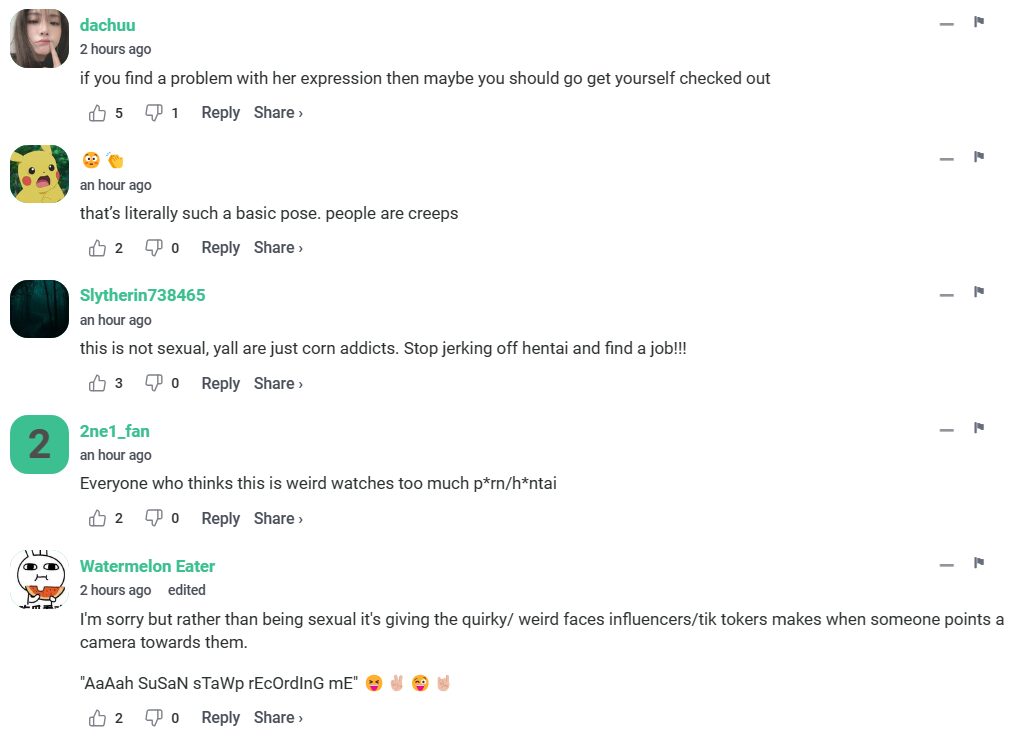This screenshot has height=736, width=1021.
Task: Click the Pikachu avatar thumbnail
Action: [39, 174]
